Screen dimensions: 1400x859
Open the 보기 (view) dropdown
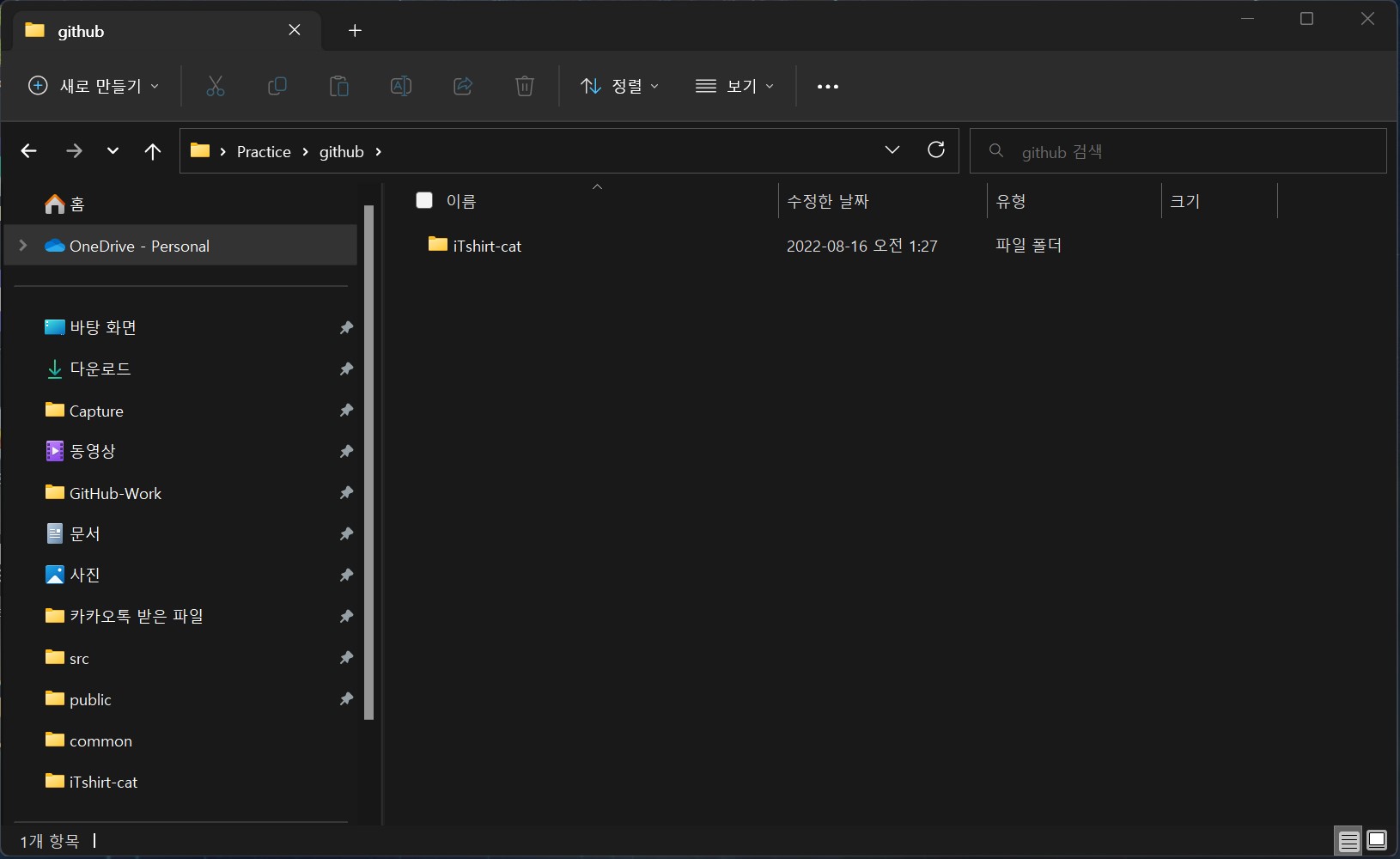pyautogui.click(x=737, y=86)
